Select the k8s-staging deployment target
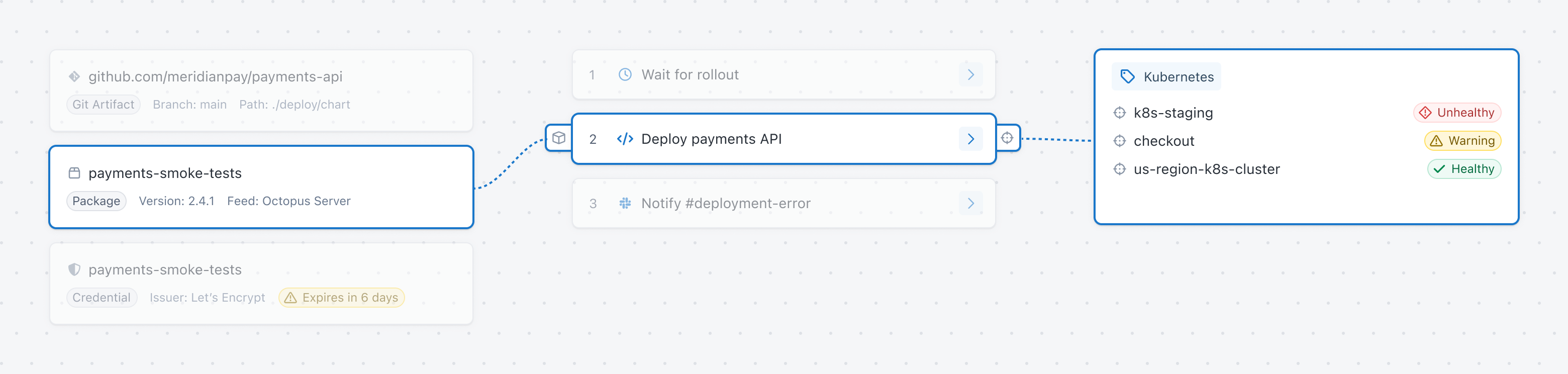This screenshot has width=1568, height=374. coord(1173,113)
